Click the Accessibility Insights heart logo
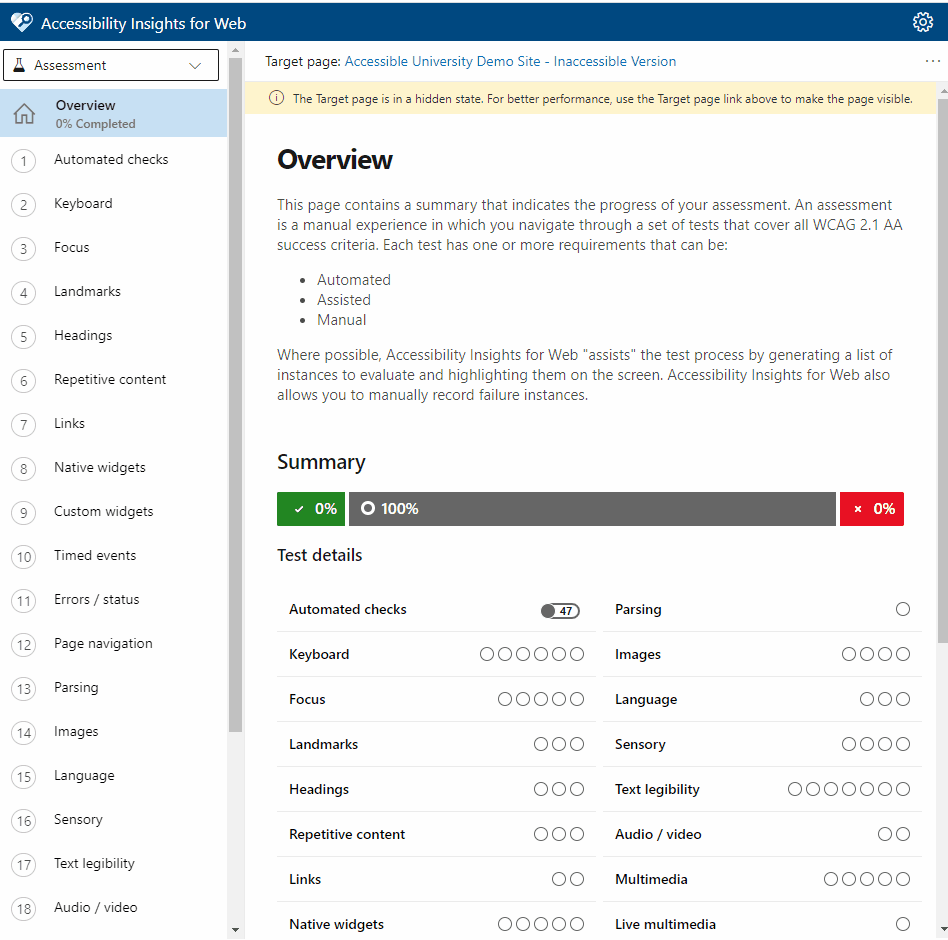The width and height of the screenshot is (948, 940). [22, 22]
